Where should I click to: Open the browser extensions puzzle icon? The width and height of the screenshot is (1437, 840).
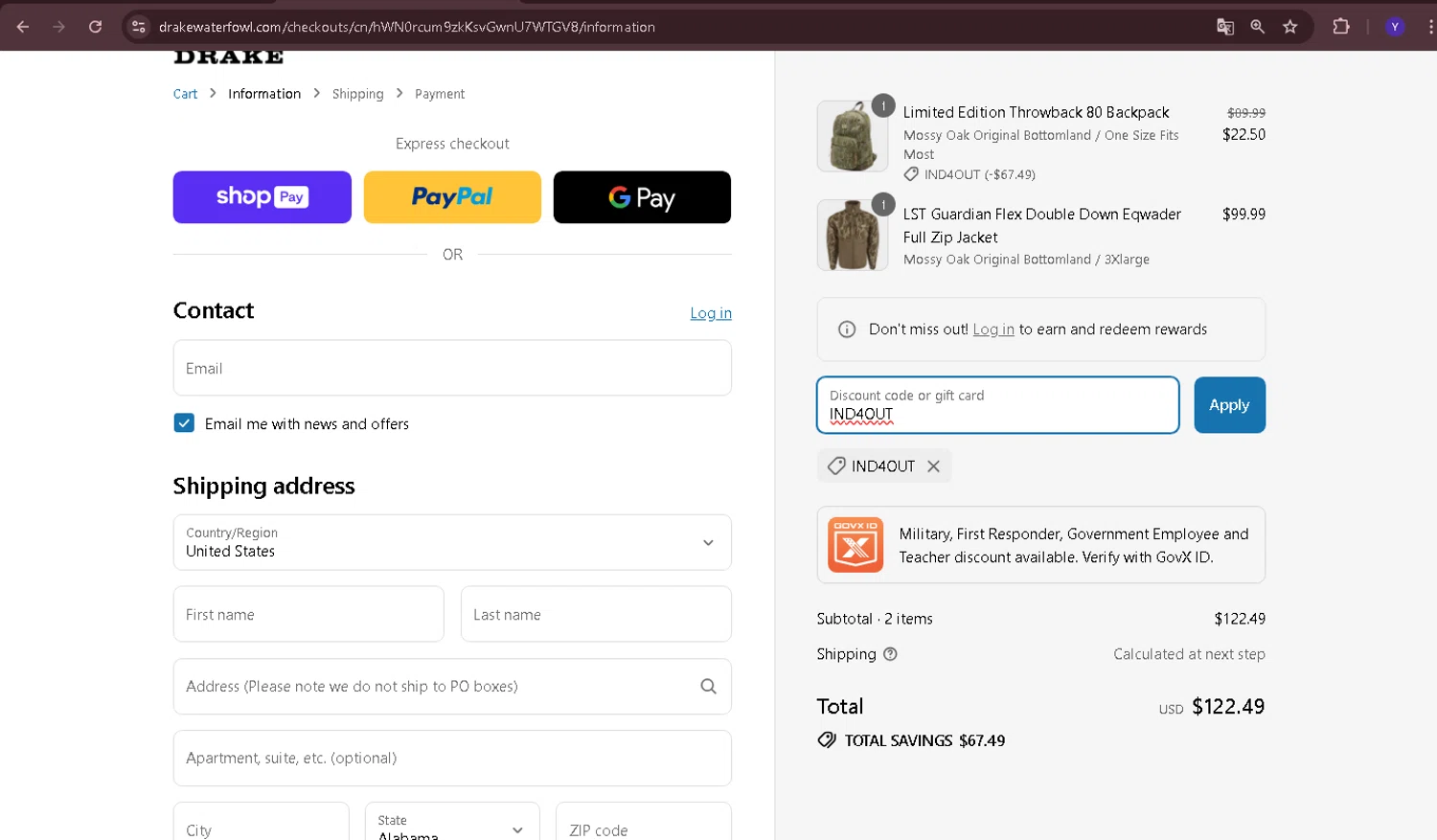click(1341, 27)
